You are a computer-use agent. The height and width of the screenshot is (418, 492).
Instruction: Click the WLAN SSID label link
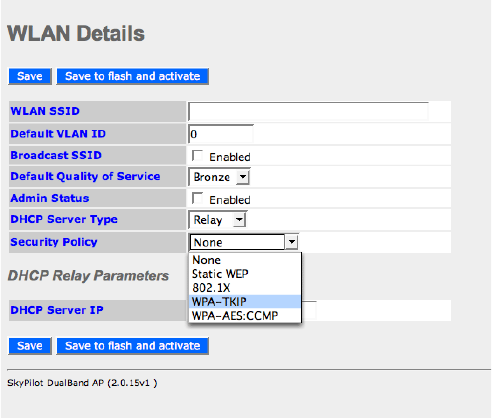tap(45, 111)
